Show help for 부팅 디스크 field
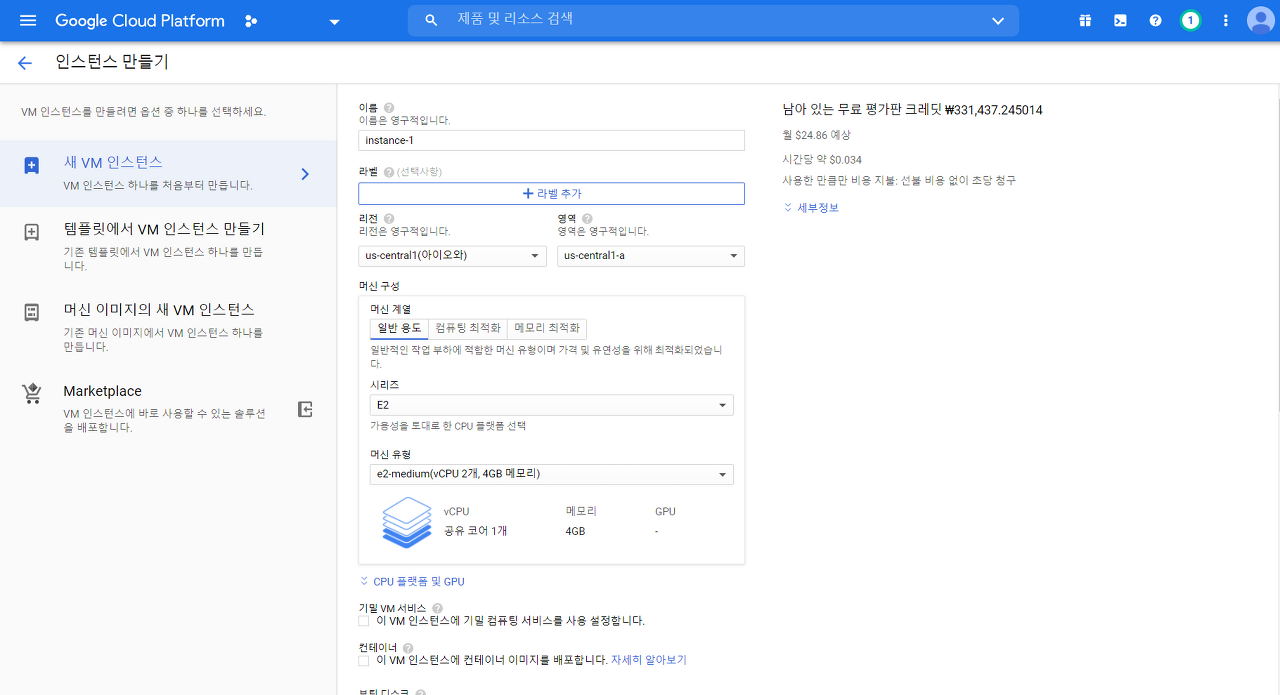The width and height of the screenshot is (1280, 695). coord(420,693)
